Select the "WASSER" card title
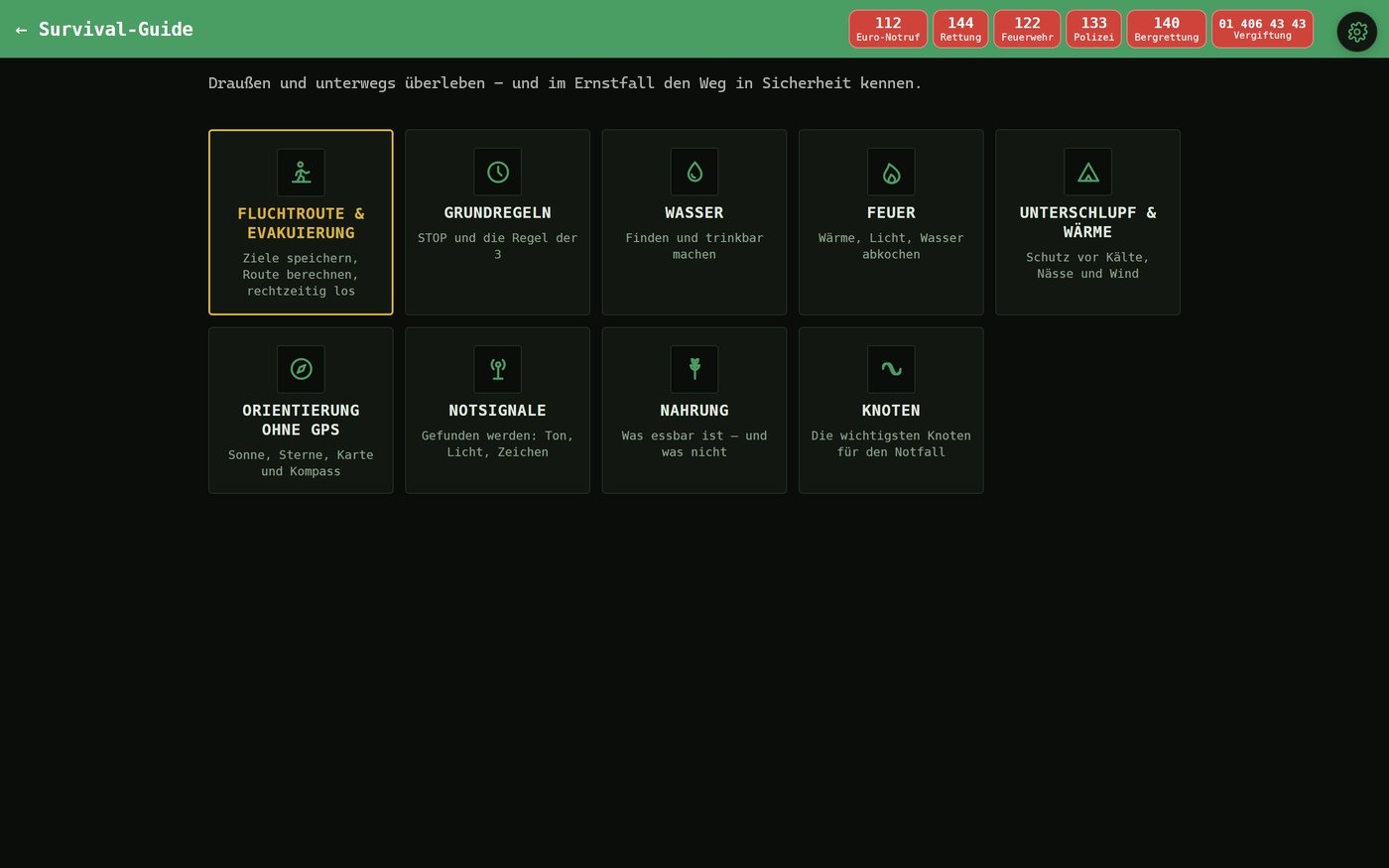 click(x=694, y=212)
